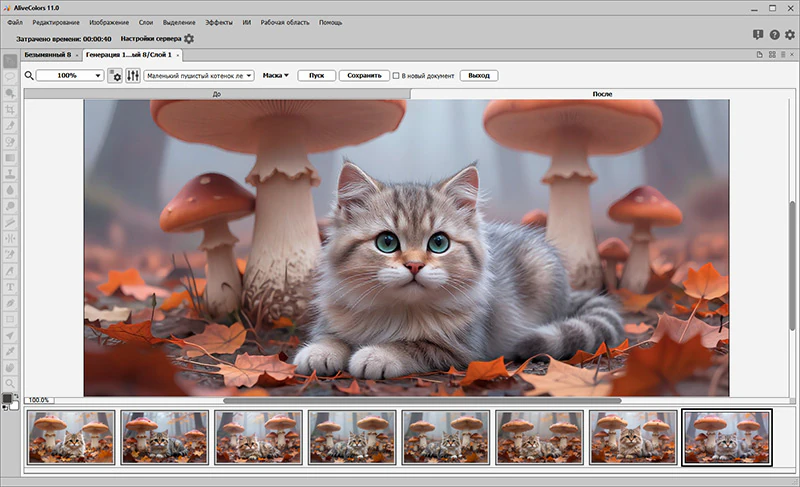Click the help question mark icon

(x=774, y=35)
